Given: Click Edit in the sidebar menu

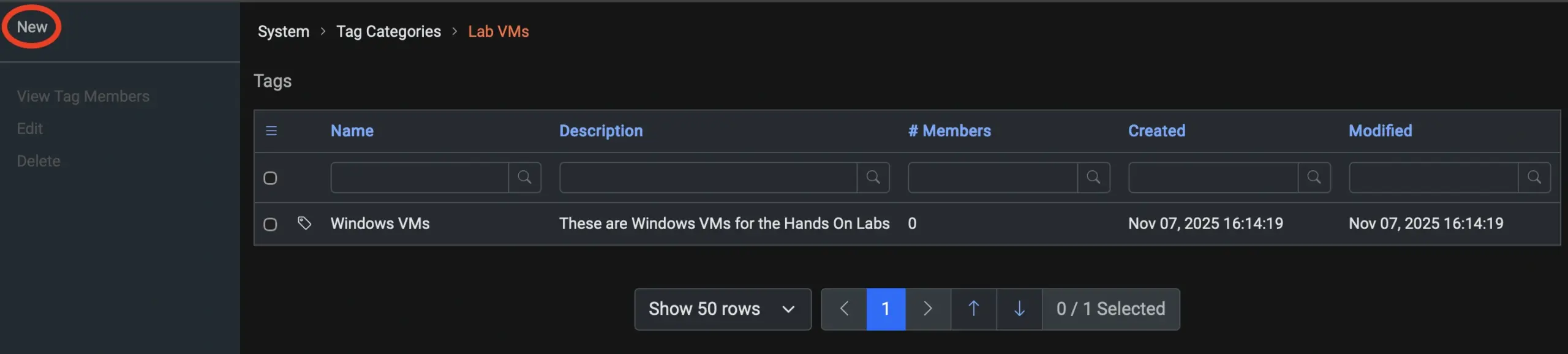Looking at the screenshot, I should click(x=30, y=128).
